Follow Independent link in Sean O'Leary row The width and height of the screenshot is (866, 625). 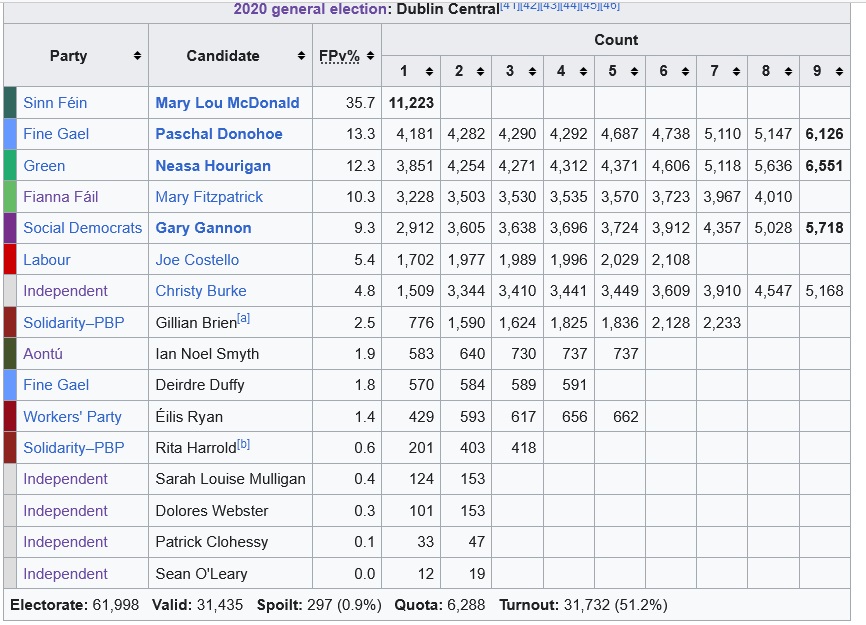pyautogui.click(x=65, y=574)
